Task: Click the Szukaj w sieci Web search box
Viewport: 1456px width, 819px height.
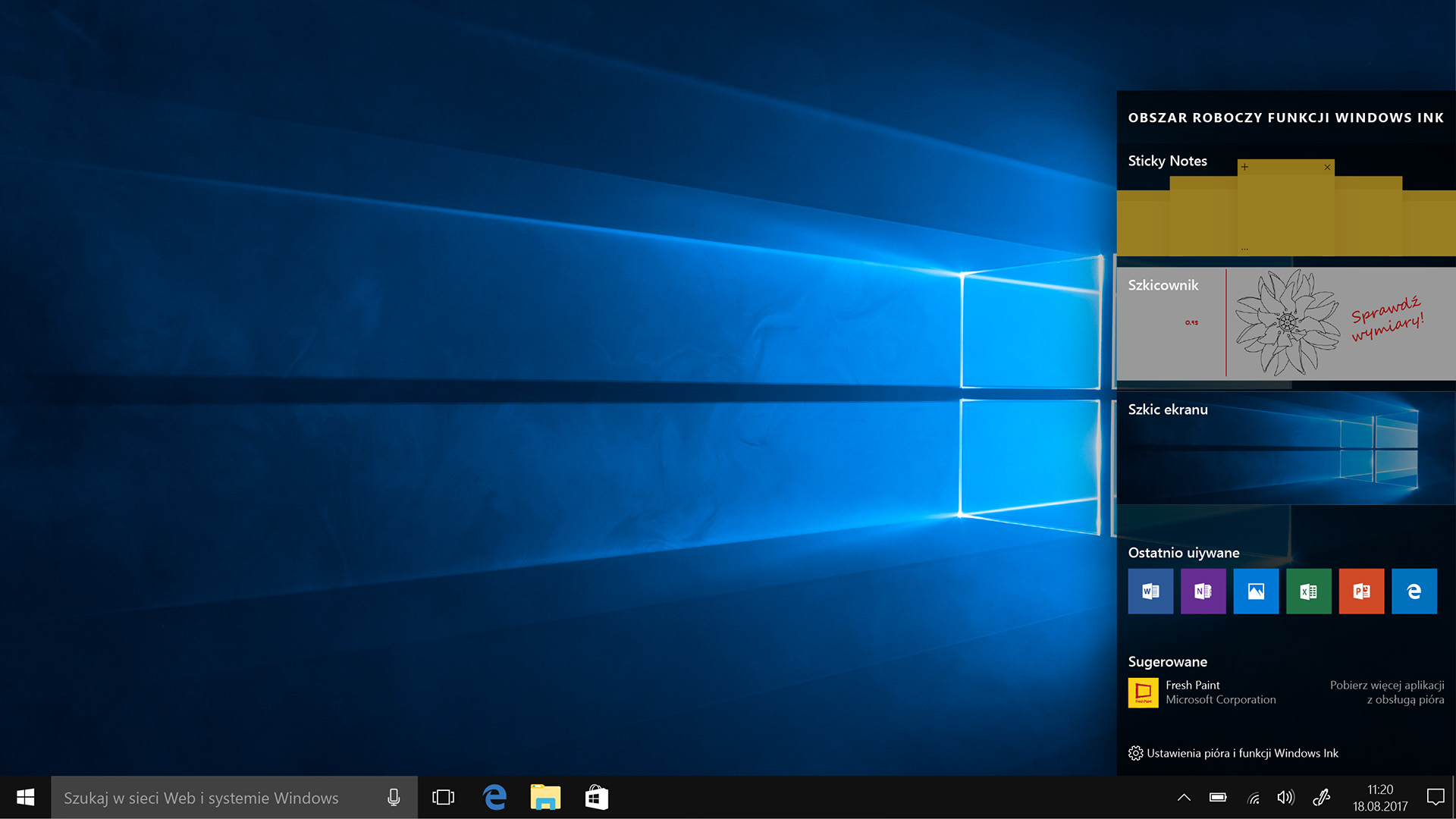Action: 234,797
